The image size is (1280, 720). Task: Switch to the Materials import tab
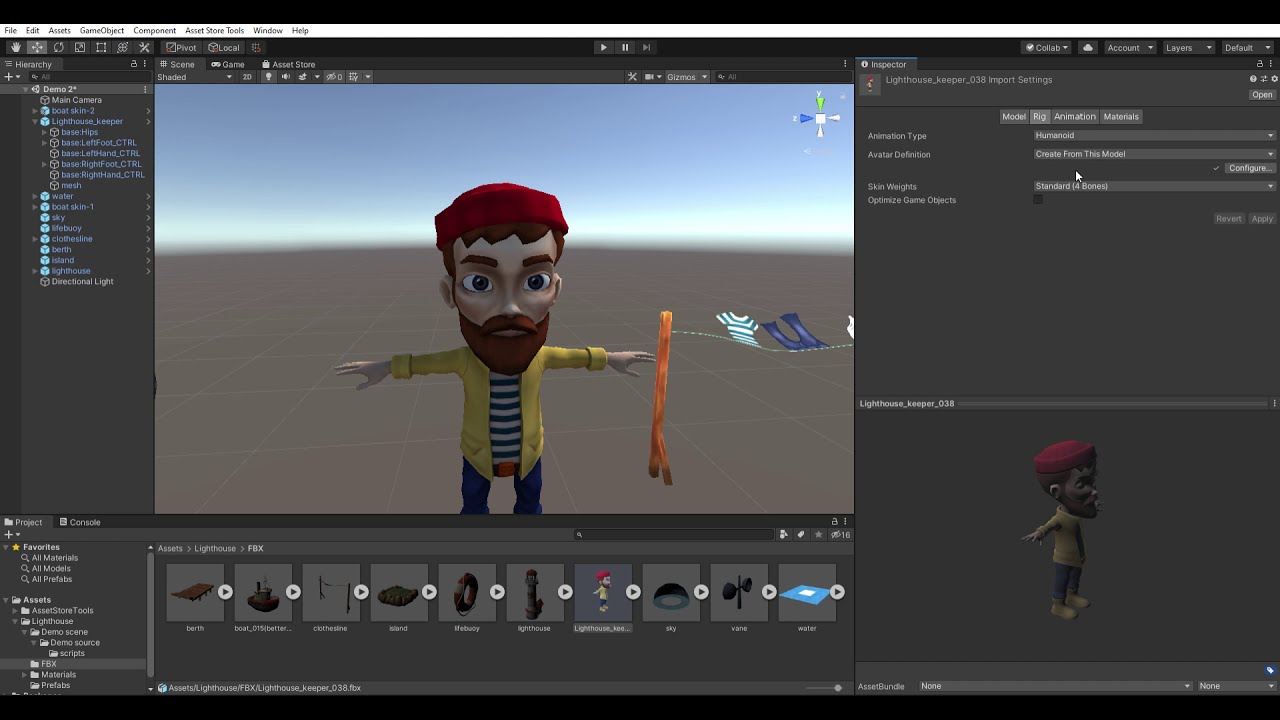(x=1121, y=117)
